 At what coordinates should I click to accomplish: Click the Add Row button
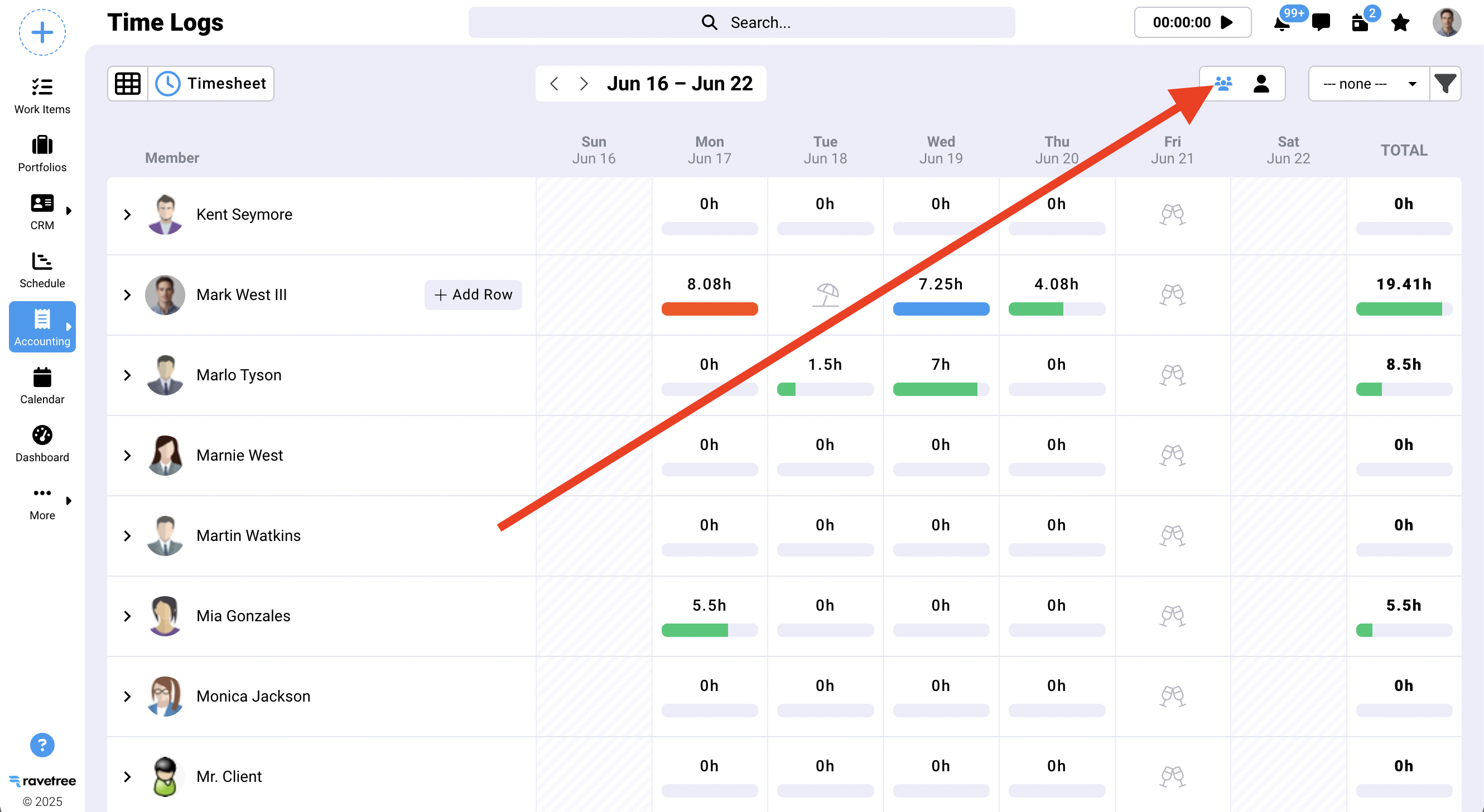tap(473, 295)
